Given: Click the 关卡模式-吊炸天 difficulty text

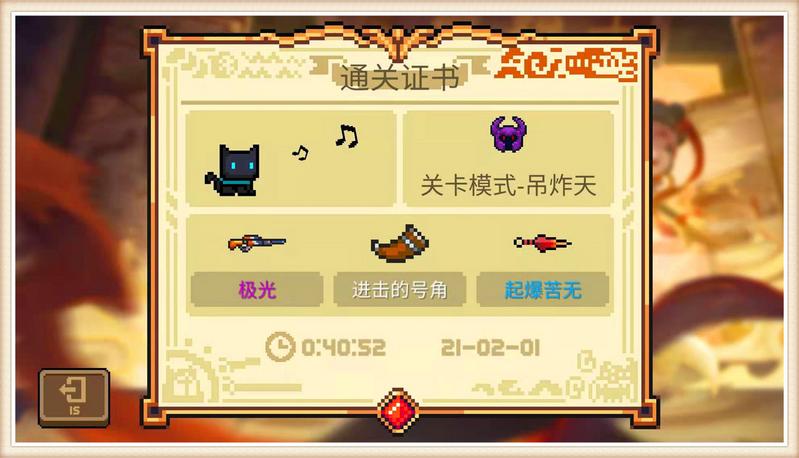Looking at the screenshot, I should (508, 185).
